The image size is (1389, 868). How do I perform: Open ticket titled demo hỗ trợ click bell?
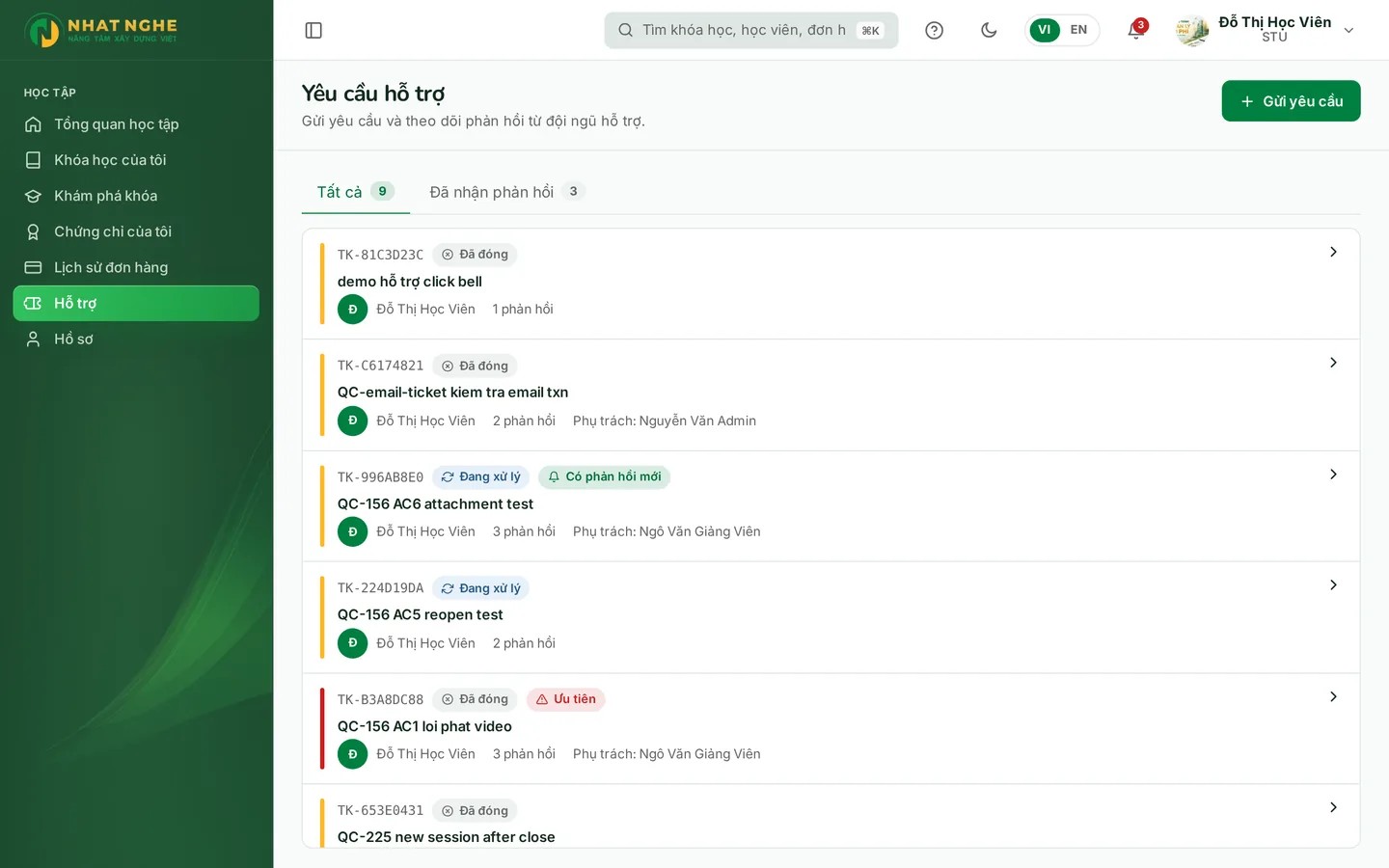tap(410, 282)
